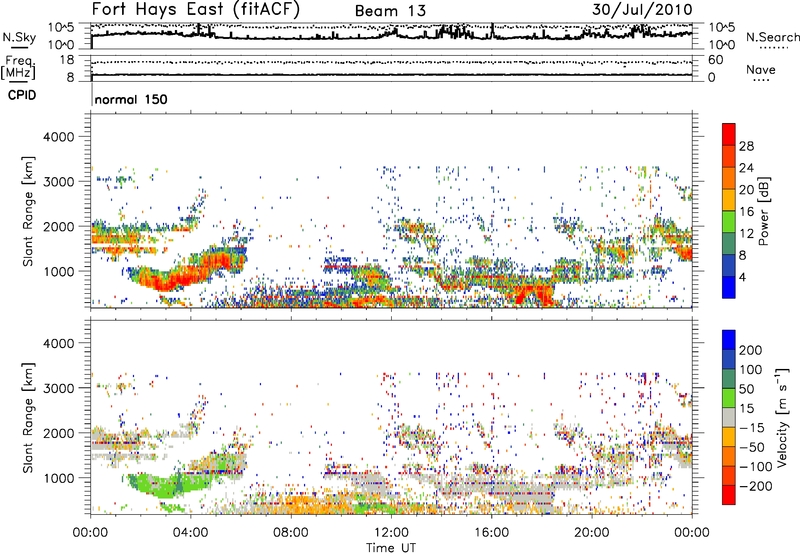Click the title 'Fort Hays East (fitACF)'

point(195,10)
